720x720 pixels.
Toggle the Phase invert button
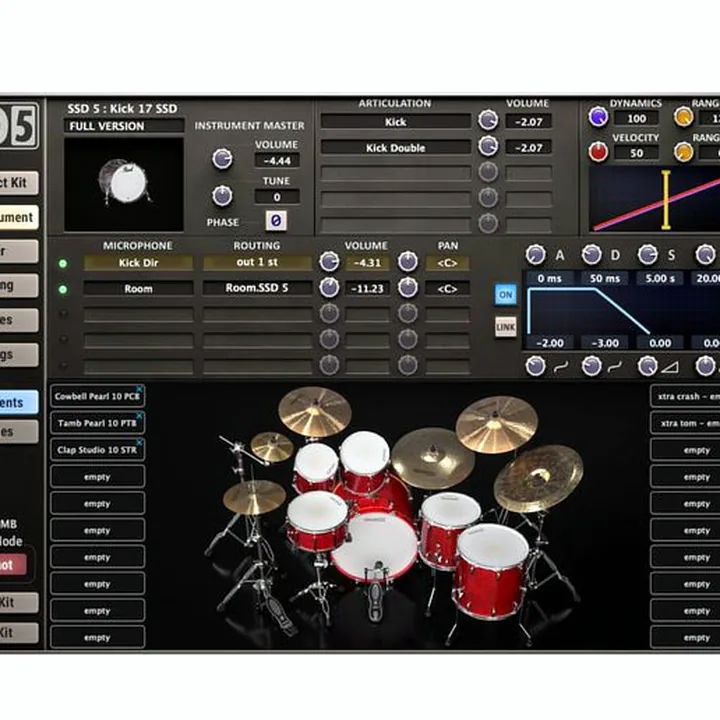tap(276, 221)
